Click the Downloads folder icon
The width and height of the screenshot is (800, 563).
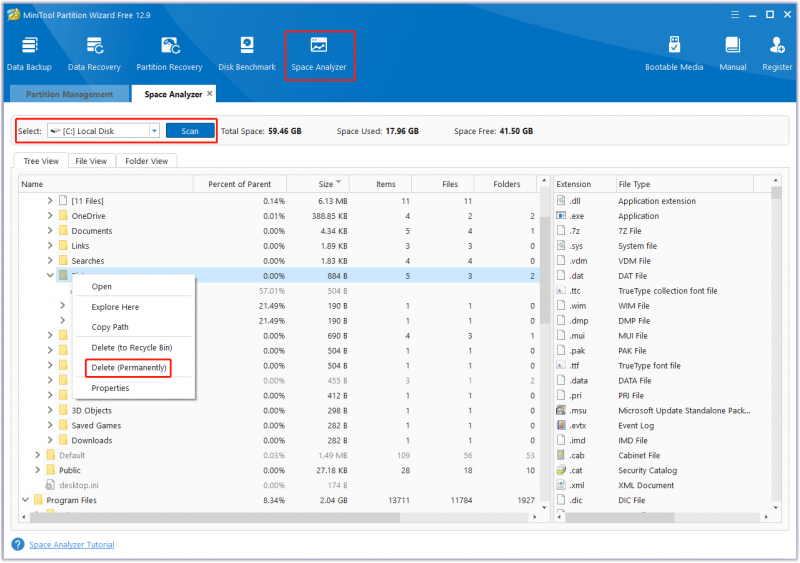[63, 440]
